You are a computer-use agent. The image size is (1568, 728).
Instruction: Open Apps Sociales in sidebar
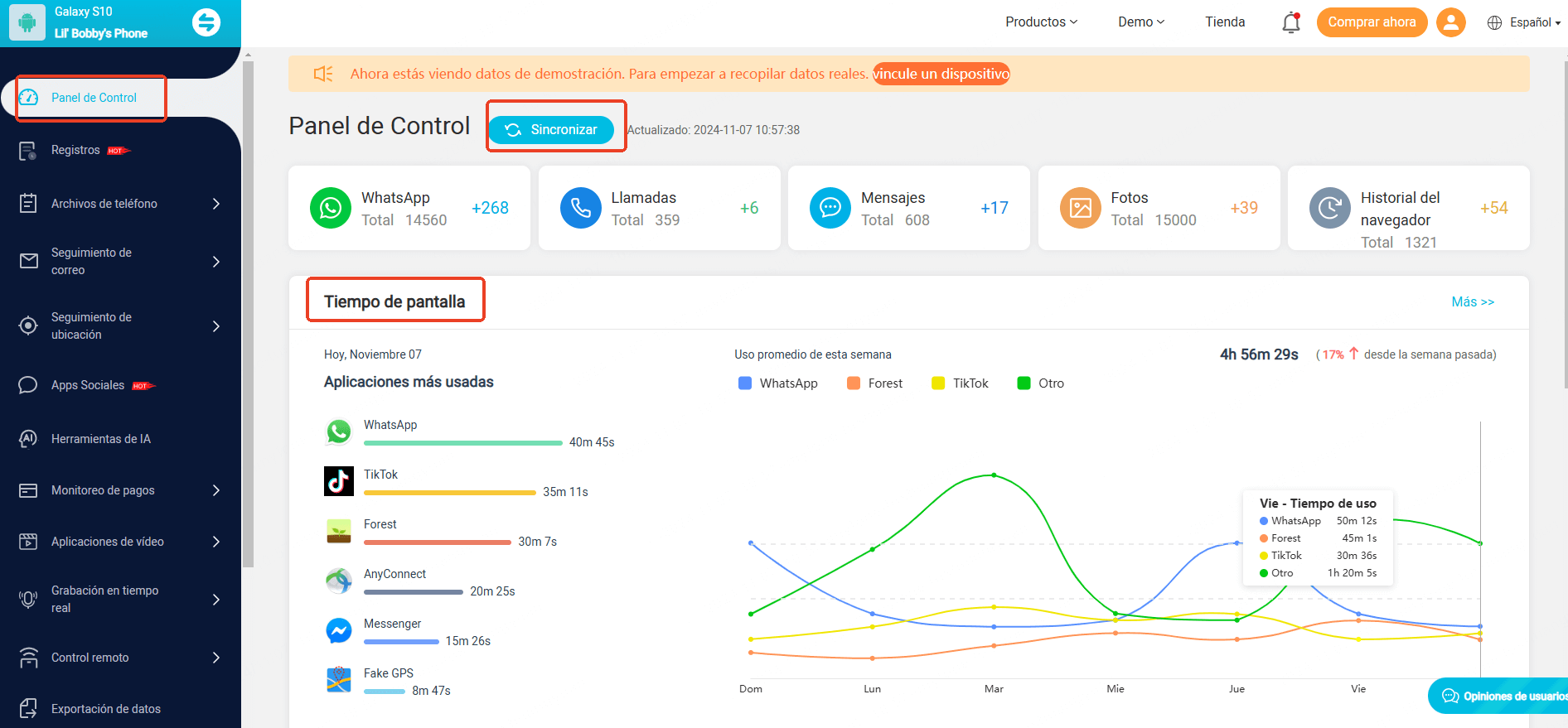88,385
